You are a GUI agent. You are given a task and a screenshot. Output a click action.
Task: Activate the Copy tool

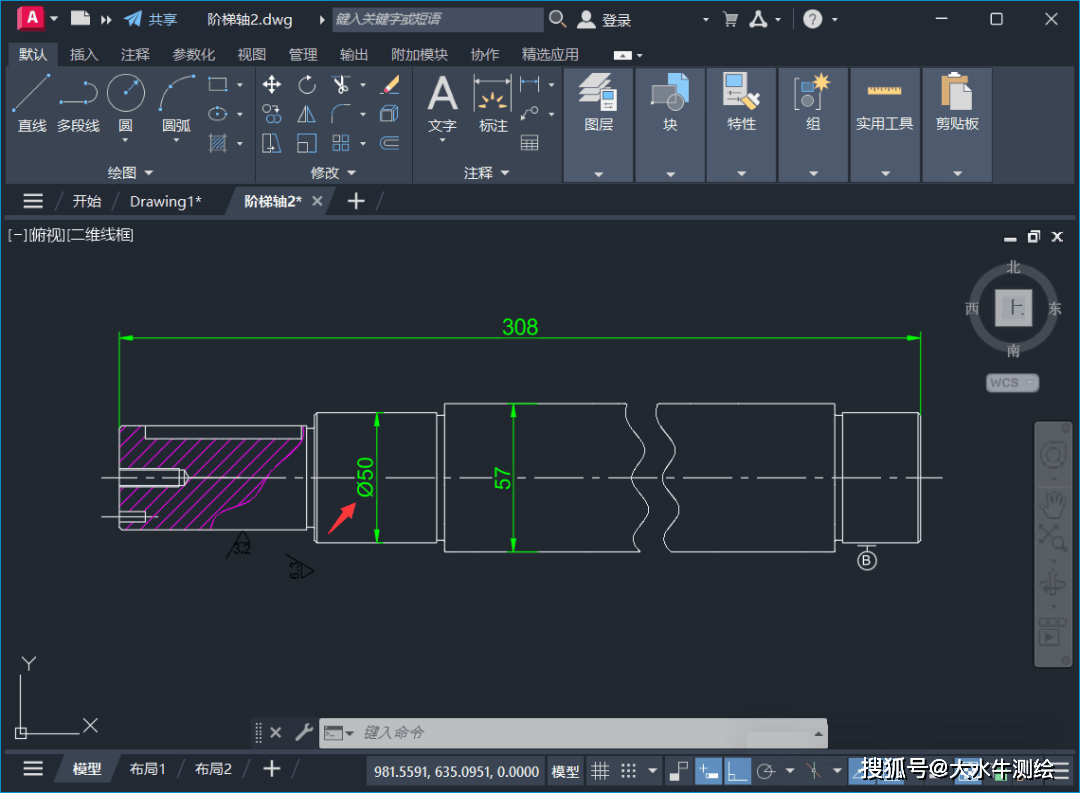(x=271, y=114)
